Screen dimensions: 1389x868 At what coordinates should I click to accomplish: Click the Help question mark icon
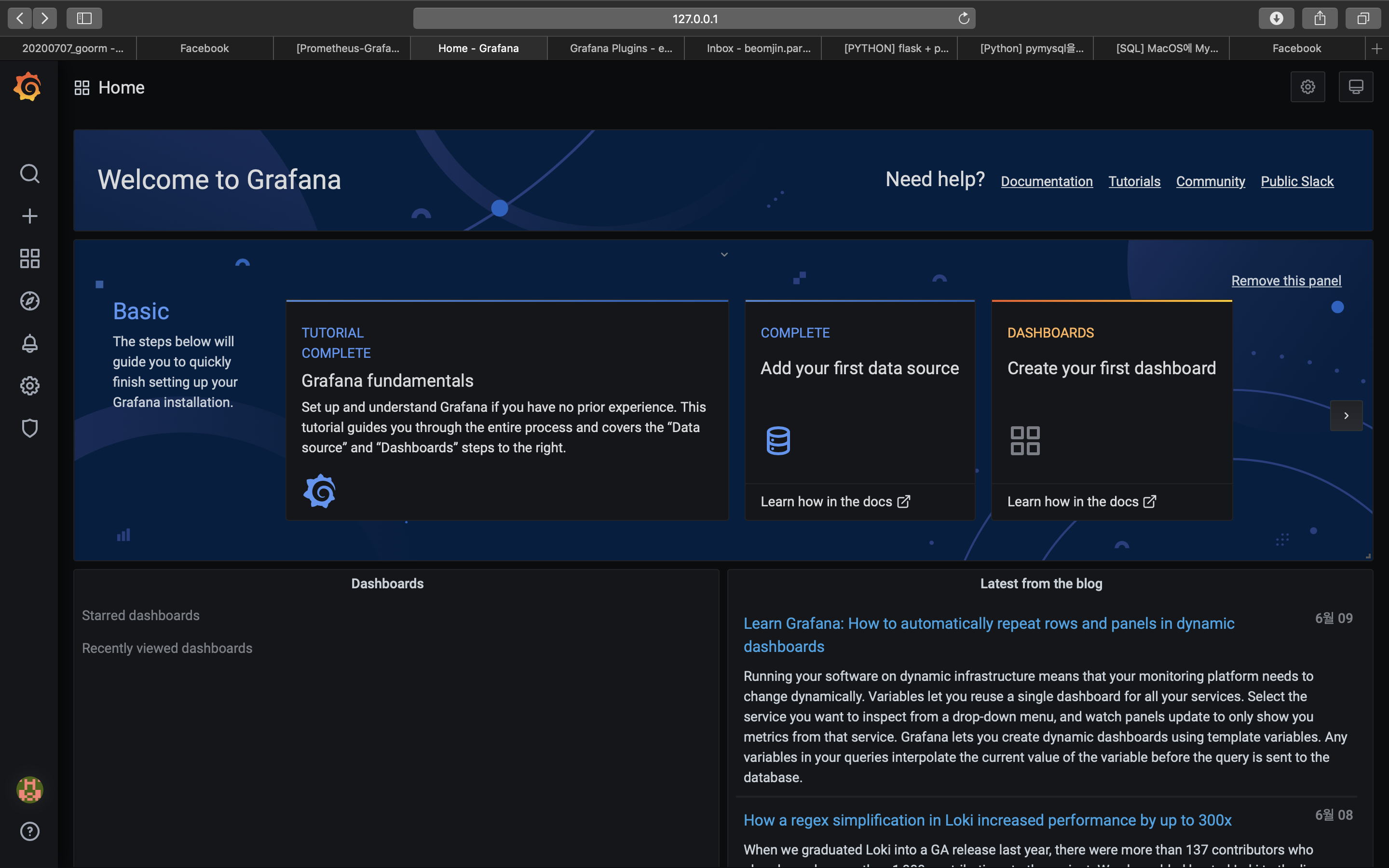click(29, 831)
